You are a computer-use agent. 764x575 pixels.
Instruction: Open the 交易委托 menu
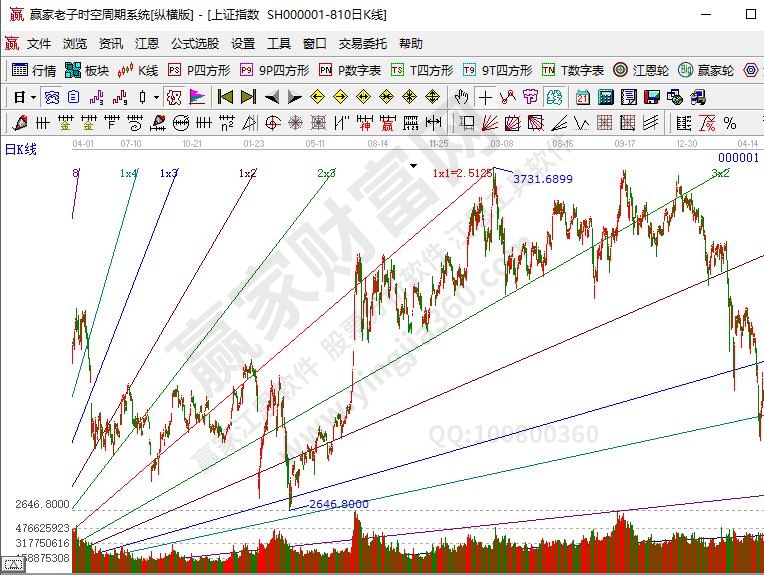(x=361, y=44)
